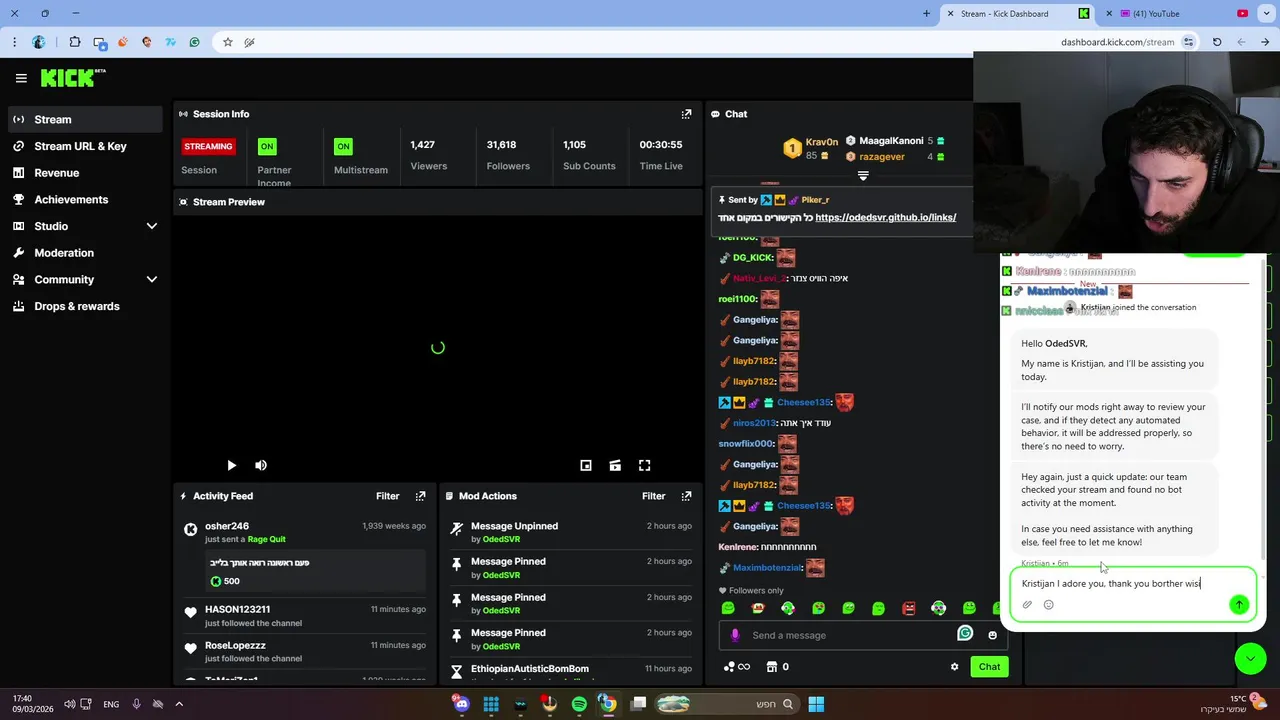Click Maximbotenzial username in chat
The image size is (1280, 720).
click(767, 568)
